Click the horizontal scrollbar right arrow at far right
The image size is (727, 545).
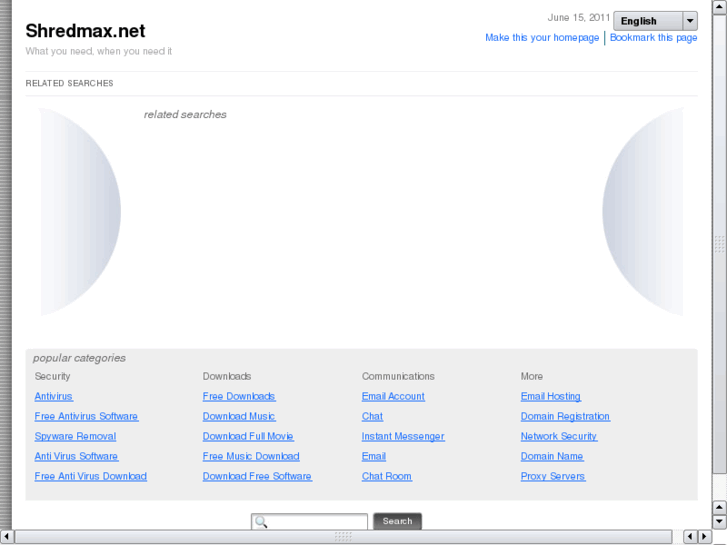pos(705,537)
